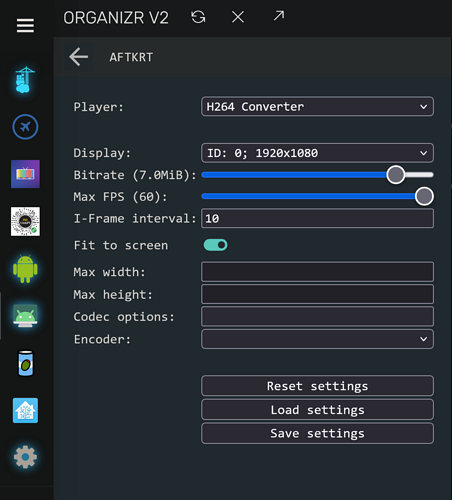Open the Home Assistant house icon
This screenshot has height=500, width=452.
(x=25, y=410)
